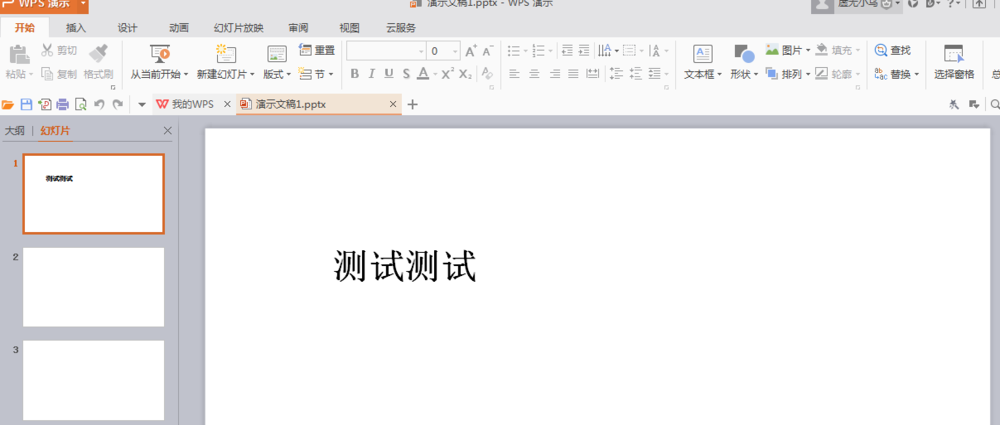Viewport: 1000px width, 425px height.
Task: Open the Selection Pane (选择窗格)
Action: [x=953, y=54]
